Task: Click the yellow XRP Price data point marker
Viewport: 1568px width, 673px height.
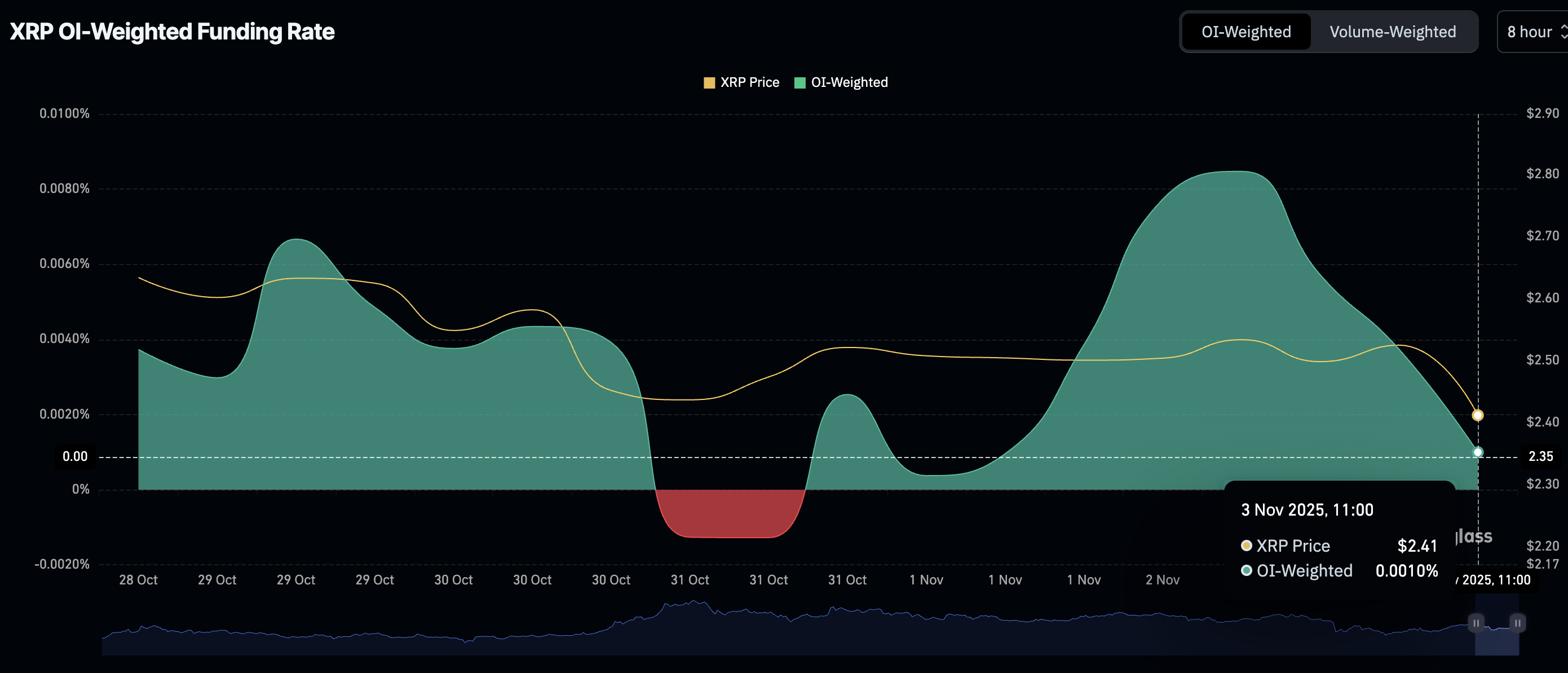Action: coord(1477,415)
